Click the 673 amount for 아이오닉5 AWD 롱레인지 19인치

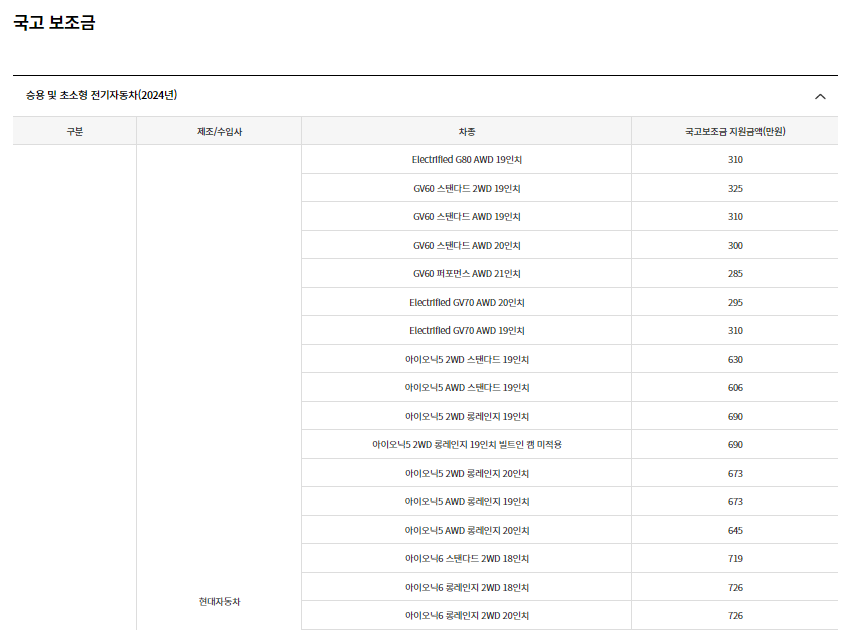click(x=735, y=502)
